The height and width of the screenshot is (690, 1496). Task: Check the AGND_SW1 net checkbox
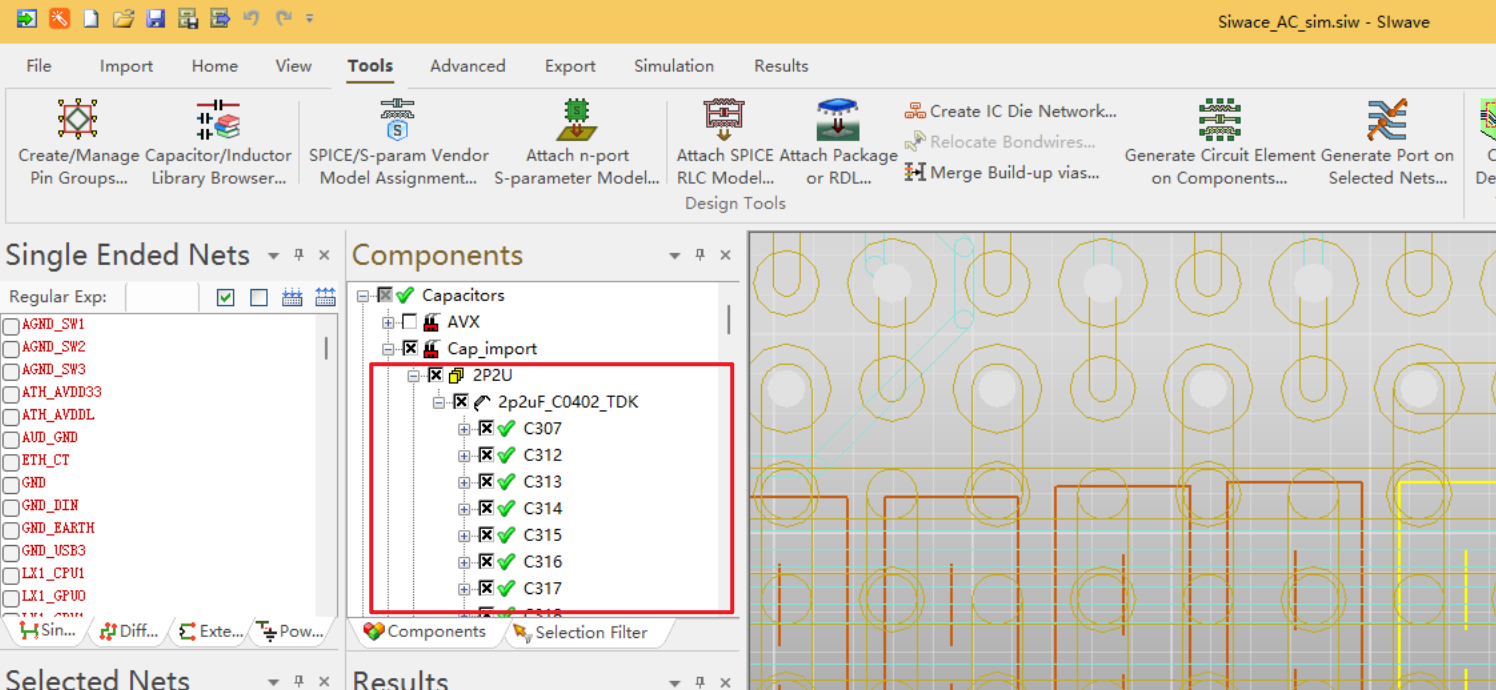tap(11, 326)
